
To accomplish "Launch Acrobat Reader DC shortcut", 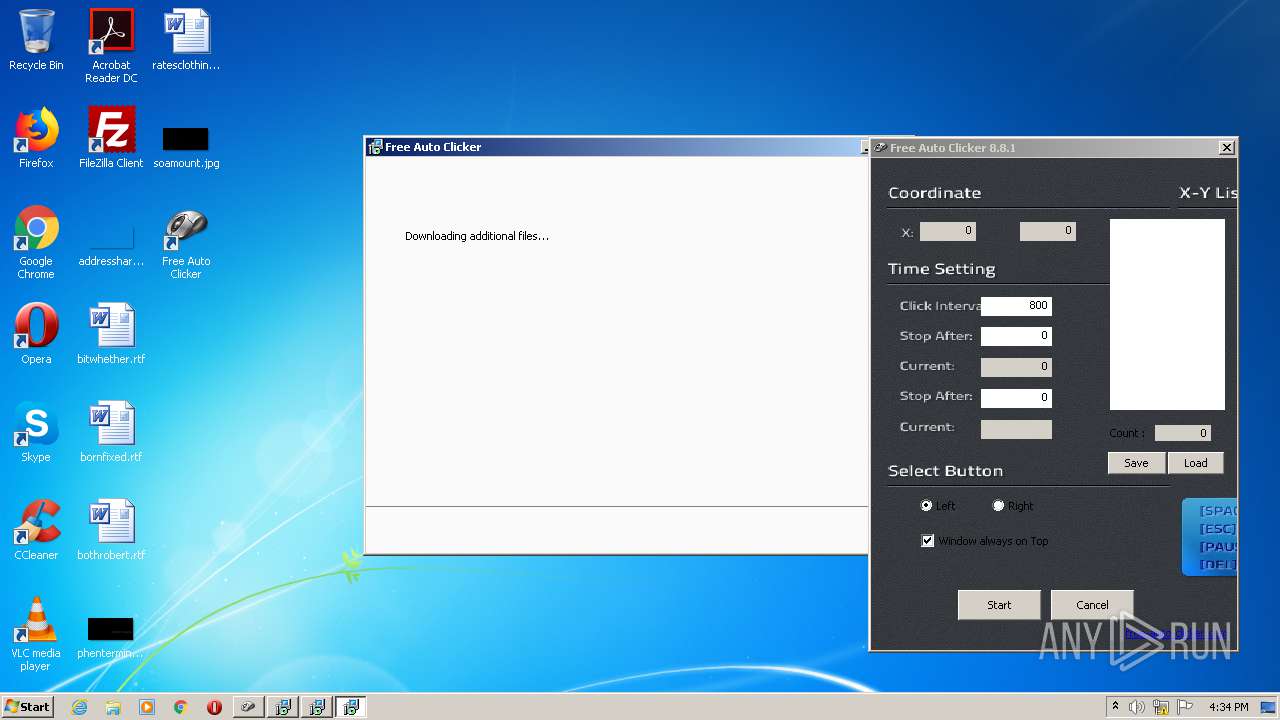I will [x=111, y=46].
